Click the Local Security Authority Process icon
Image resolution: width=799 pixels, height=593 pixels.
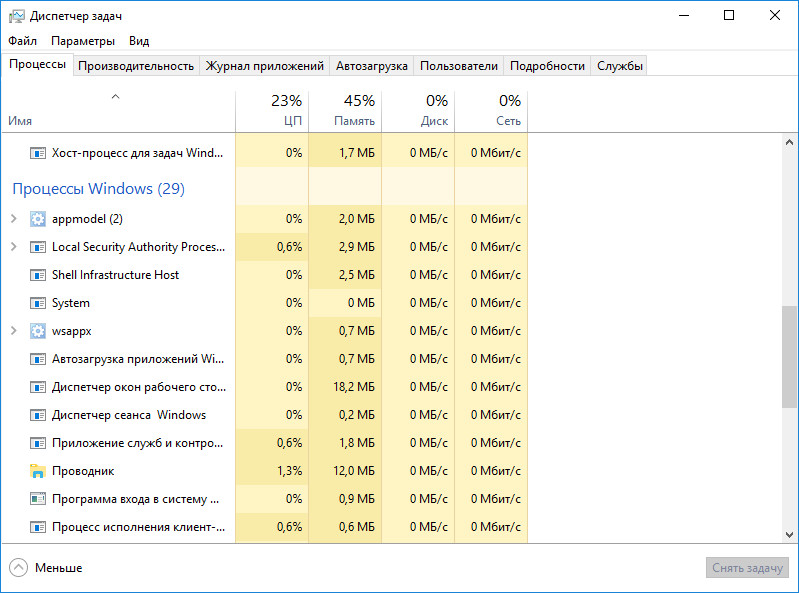[38, 247]
